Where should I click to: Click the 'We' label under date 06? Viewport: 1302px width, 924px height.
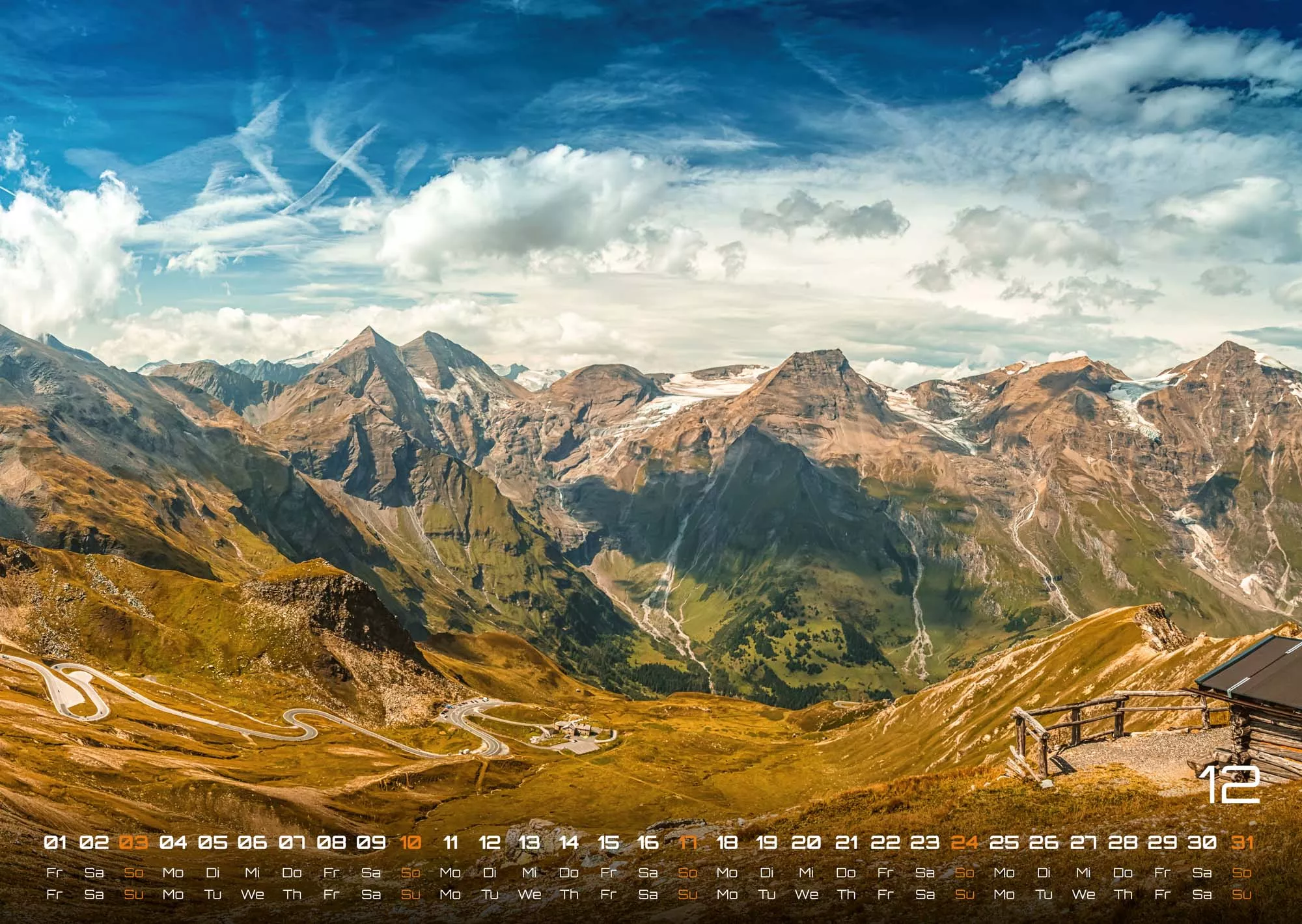253,895
